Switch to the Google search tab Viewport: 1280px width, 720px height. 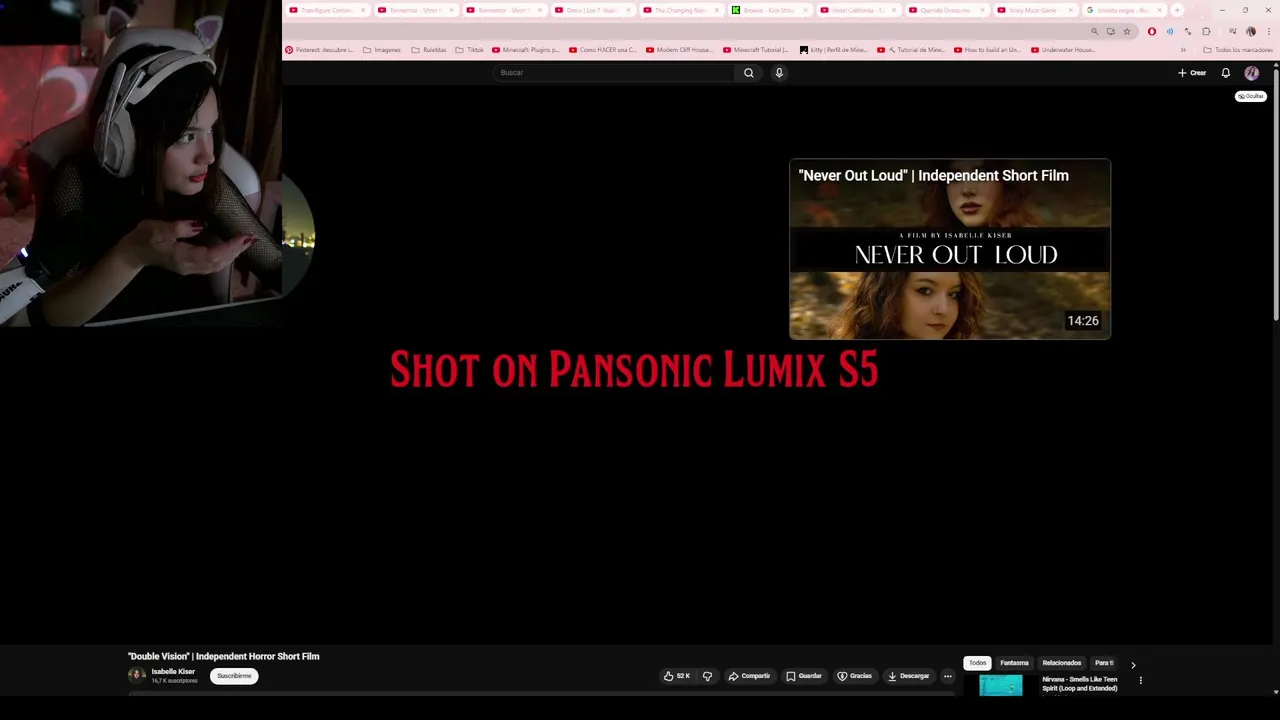[x=1124, y=10]
